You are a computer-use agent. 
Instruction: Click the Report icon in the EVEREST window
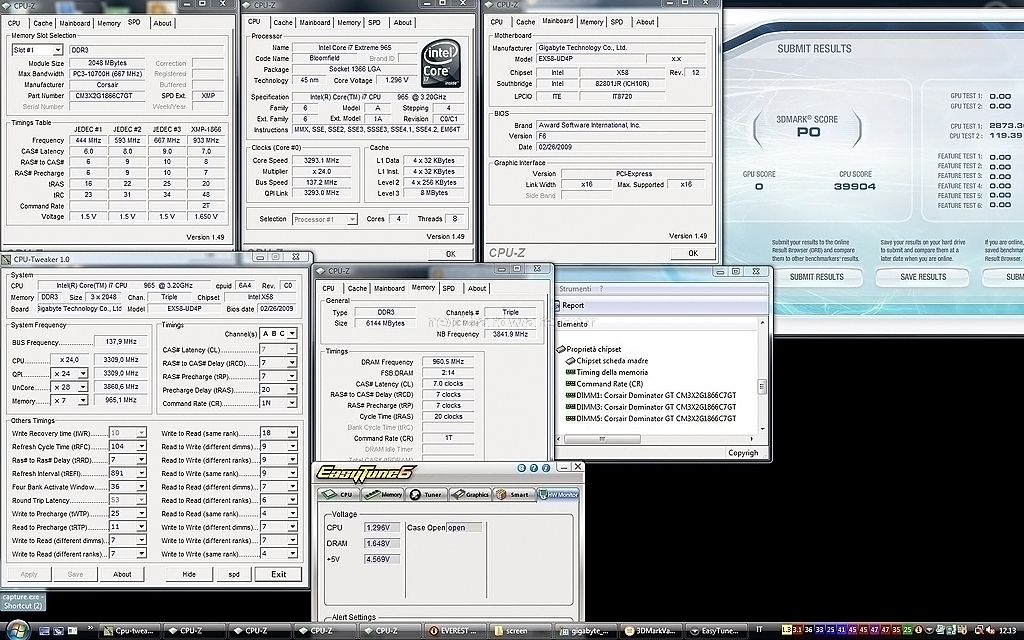click(x=557, y=306)
